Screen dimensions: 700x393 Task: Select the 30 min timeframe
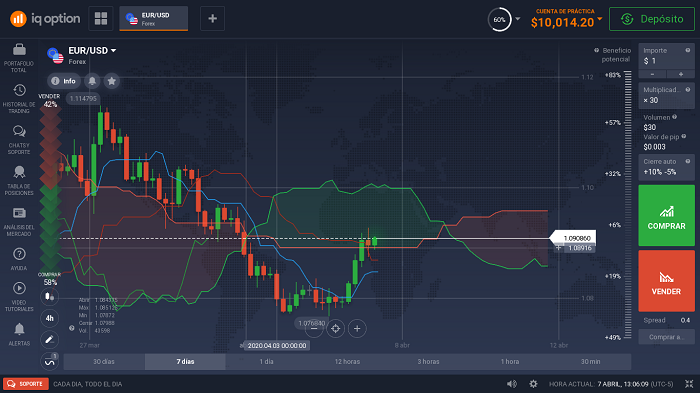click(591, 362)
